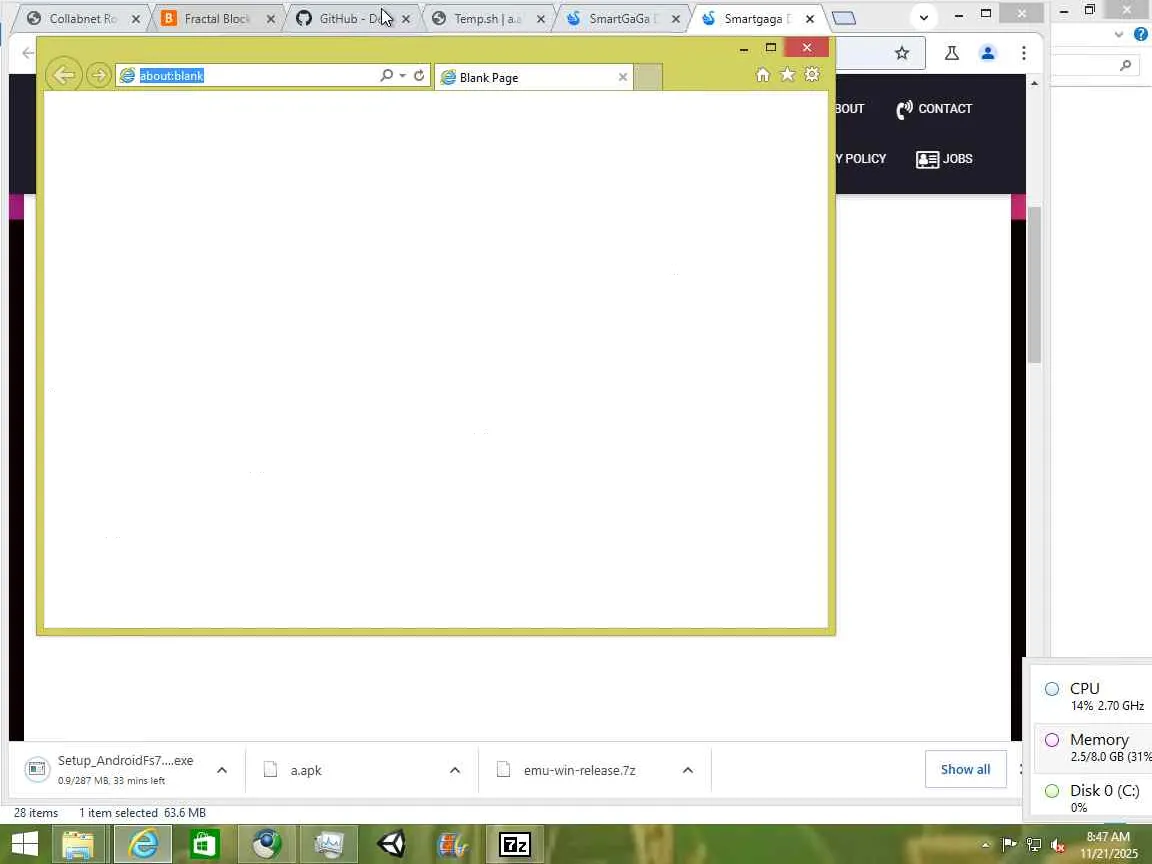Expand options for a.apk download
The image size is (1152, 864).
[455, 770]
